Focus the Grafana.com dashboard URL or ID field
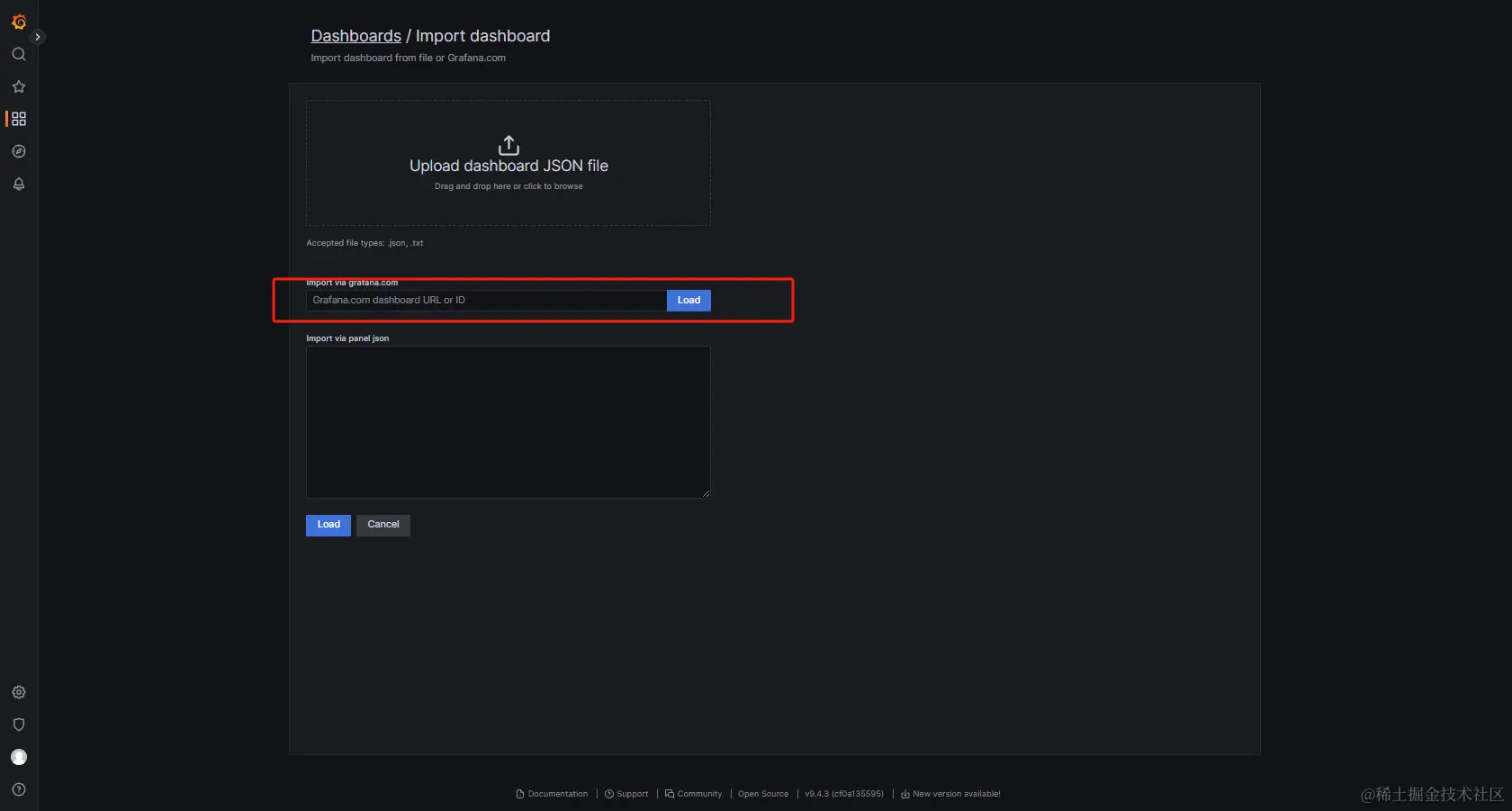 tap(486, 301)
